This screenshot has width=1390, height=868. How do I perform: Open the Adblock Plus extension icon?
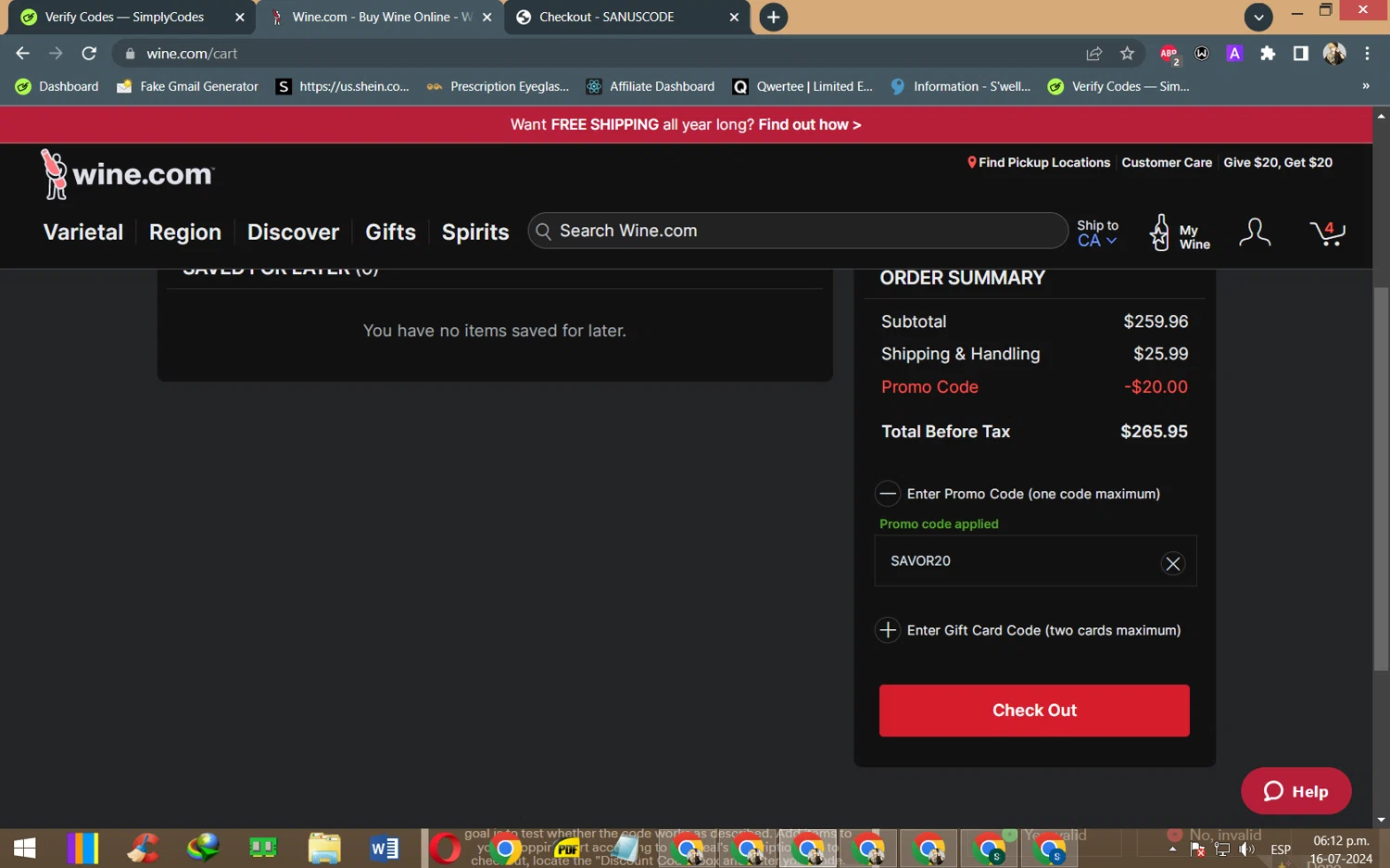pyautogui.click(x=1169, y=54)
